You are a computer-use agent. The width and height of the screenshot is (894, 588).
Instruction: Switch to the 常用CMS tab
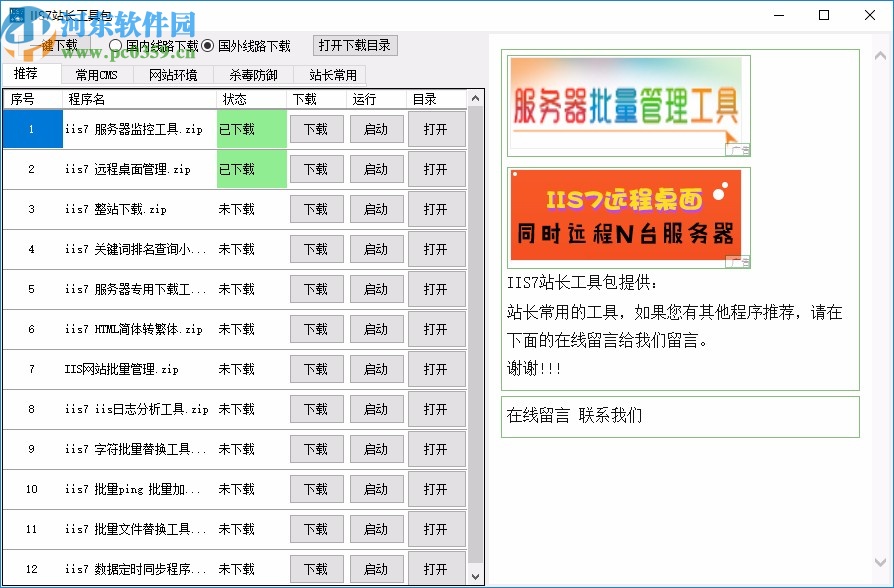95,74
